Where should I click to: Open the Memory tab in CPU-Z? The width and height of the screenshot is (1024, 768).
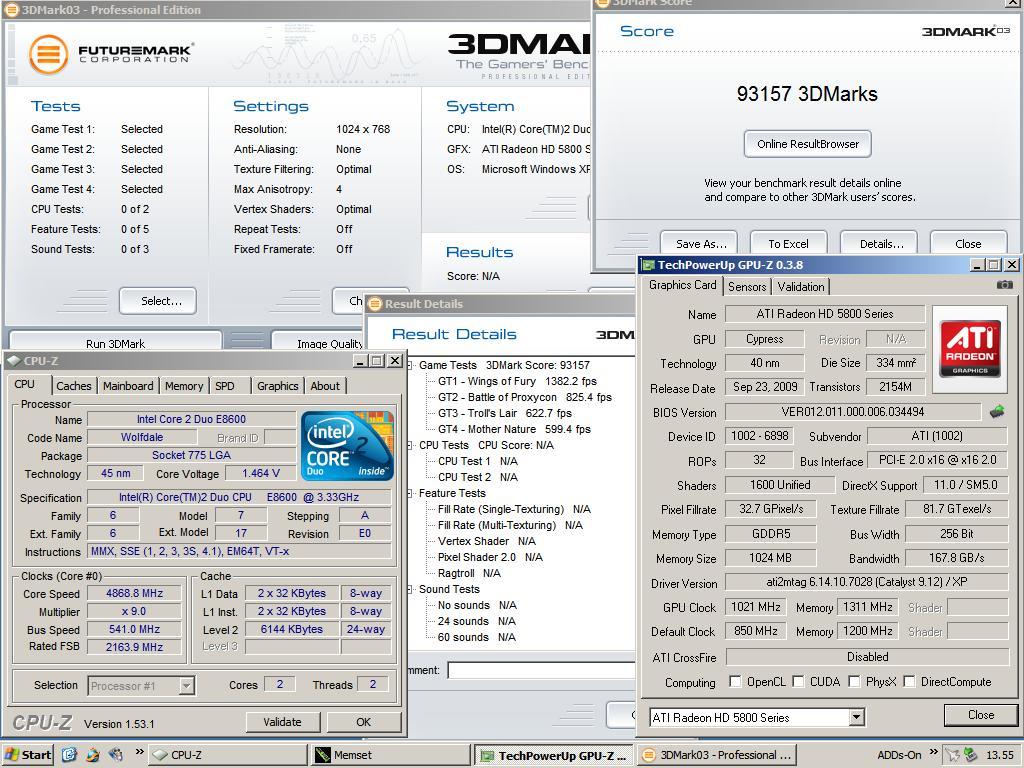click(x=184, y=386)
